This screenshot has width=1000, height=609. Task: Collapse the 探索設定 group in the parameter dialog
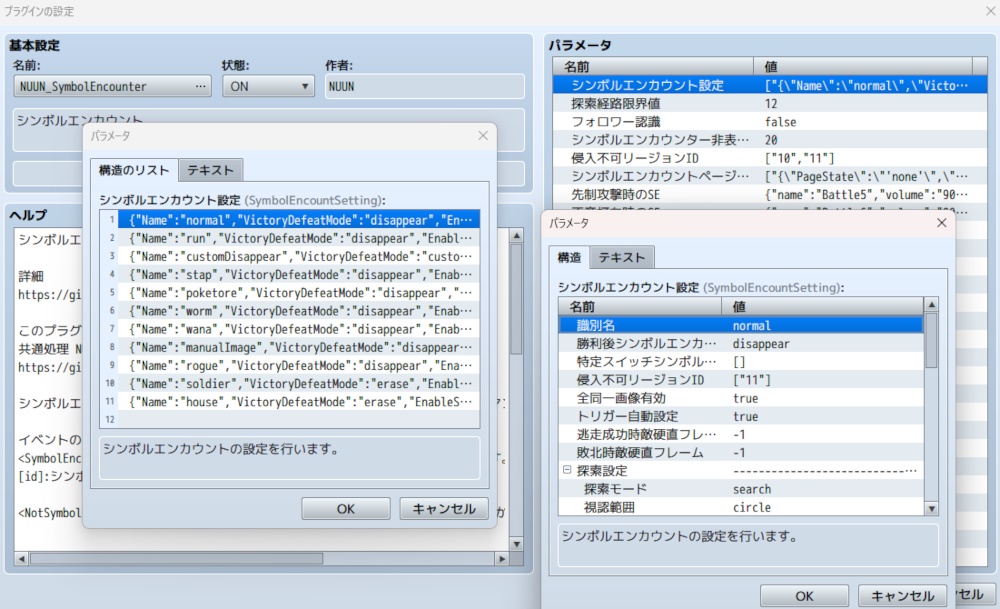[564, 470]
